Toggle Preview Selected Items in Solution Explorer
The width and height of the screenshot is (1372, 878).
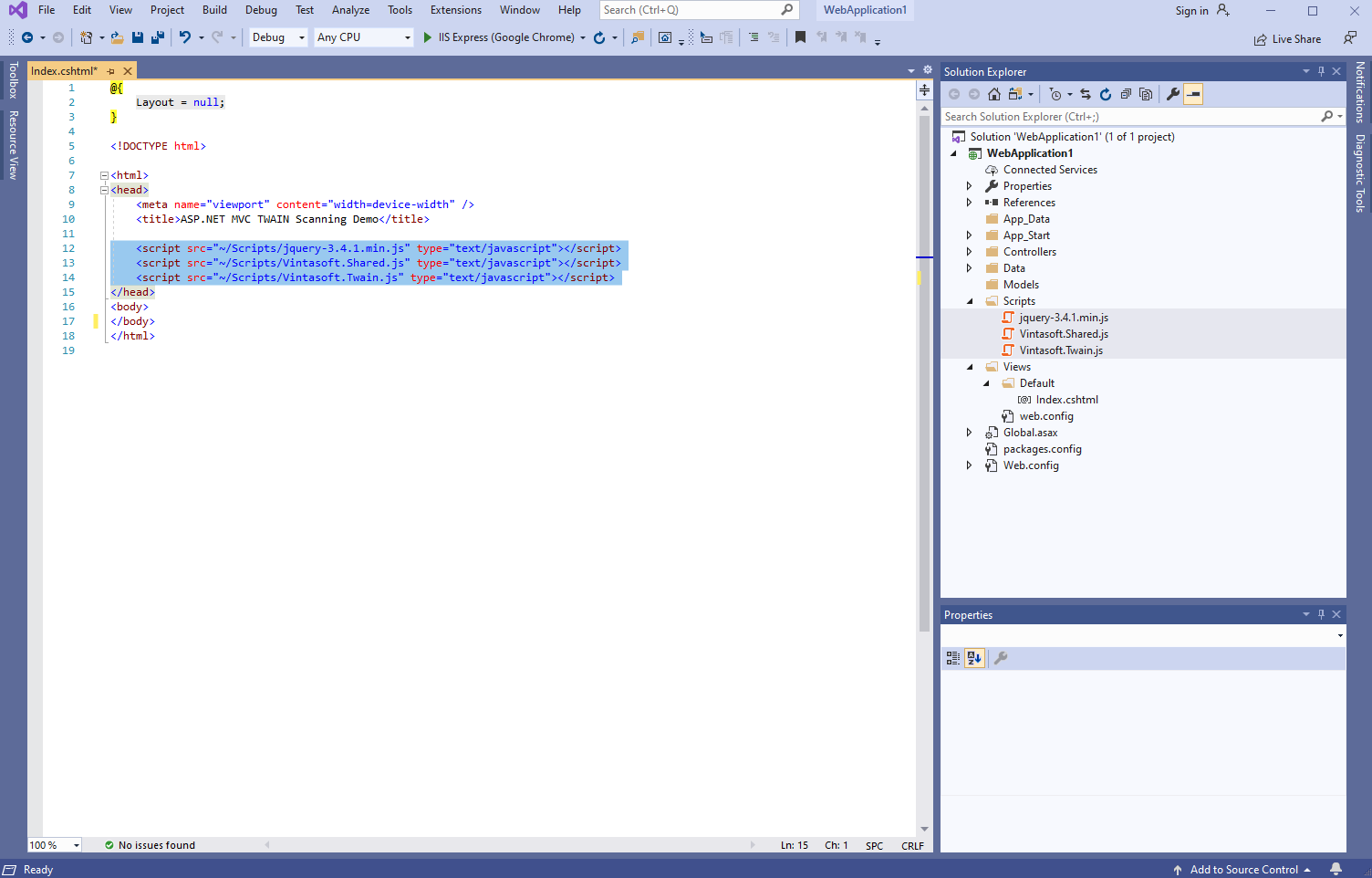pyautogui.click(x=1193, y=94)
